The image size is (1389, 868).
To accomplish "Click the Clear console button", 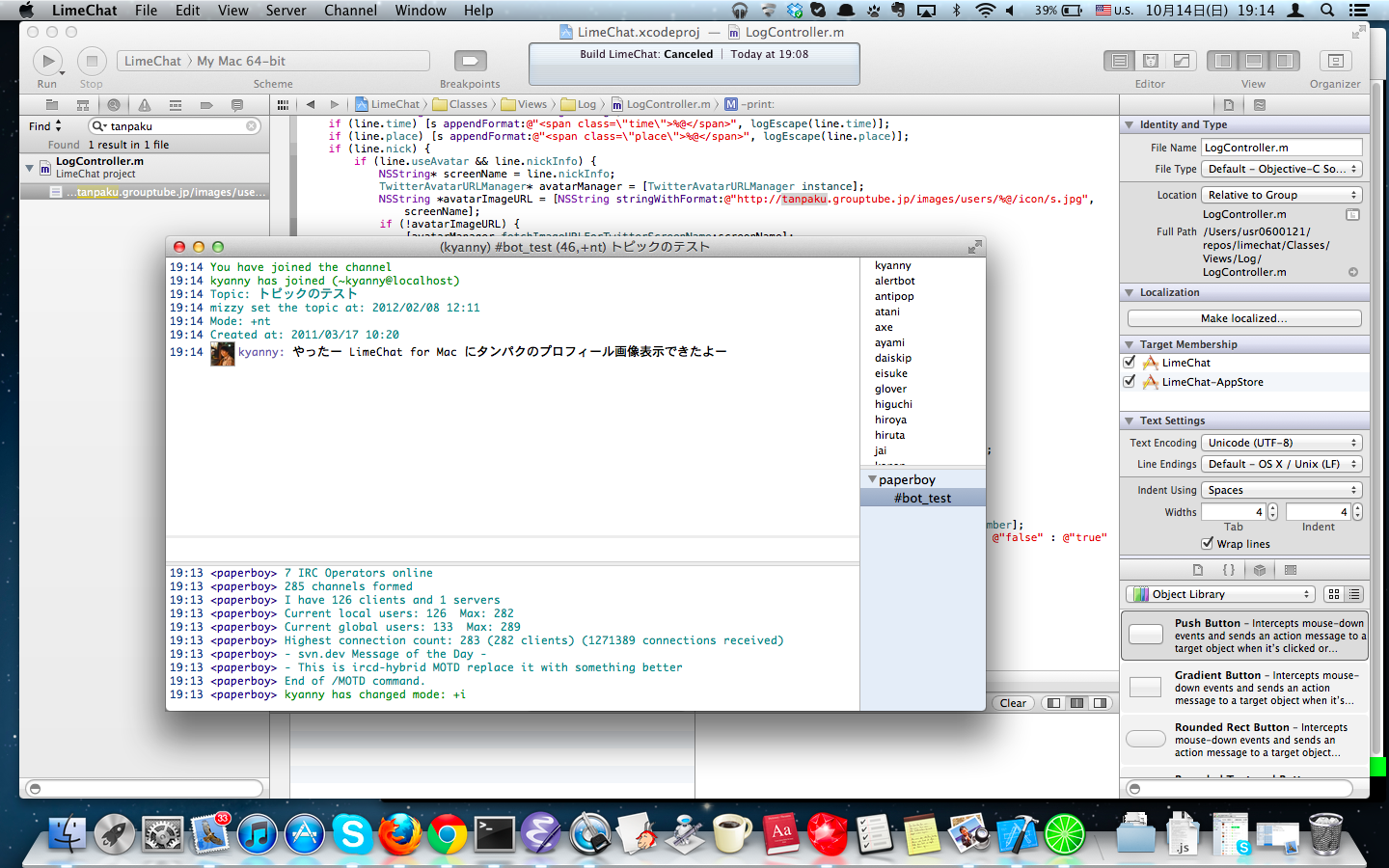I will [x=1013, y=703].
